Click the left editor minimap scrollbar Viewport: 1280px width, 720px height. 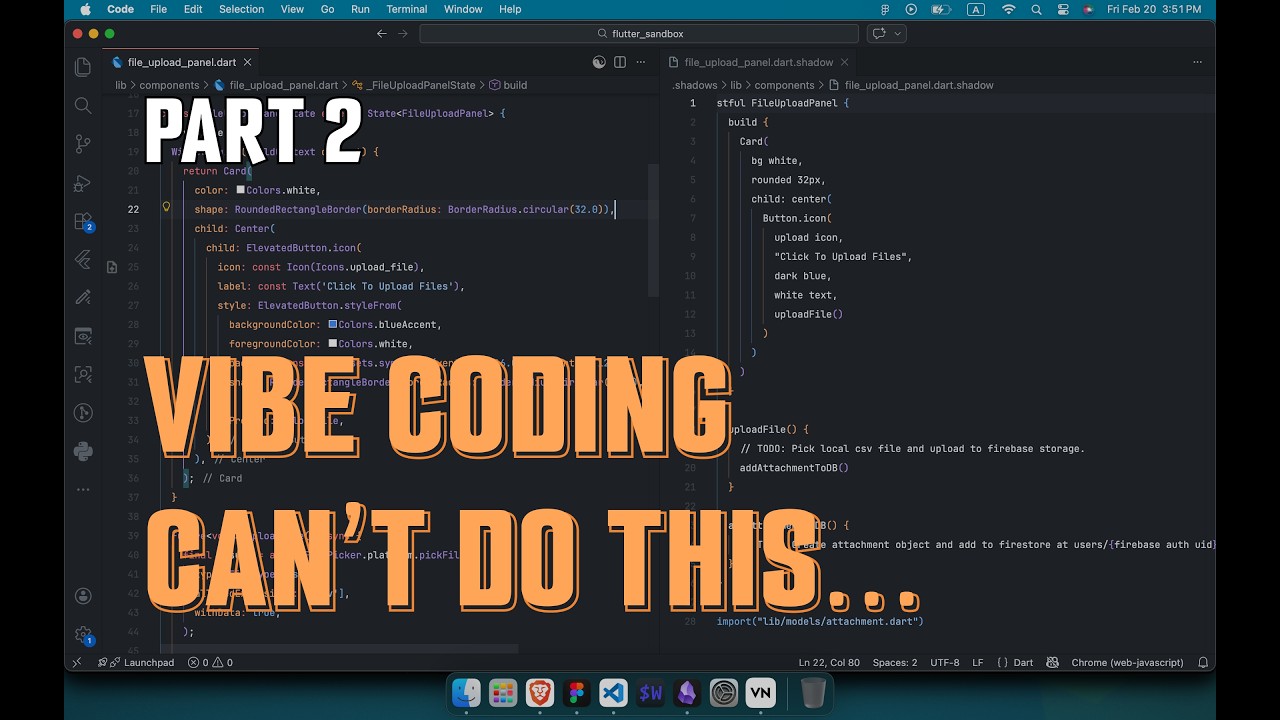click(654, 230)
